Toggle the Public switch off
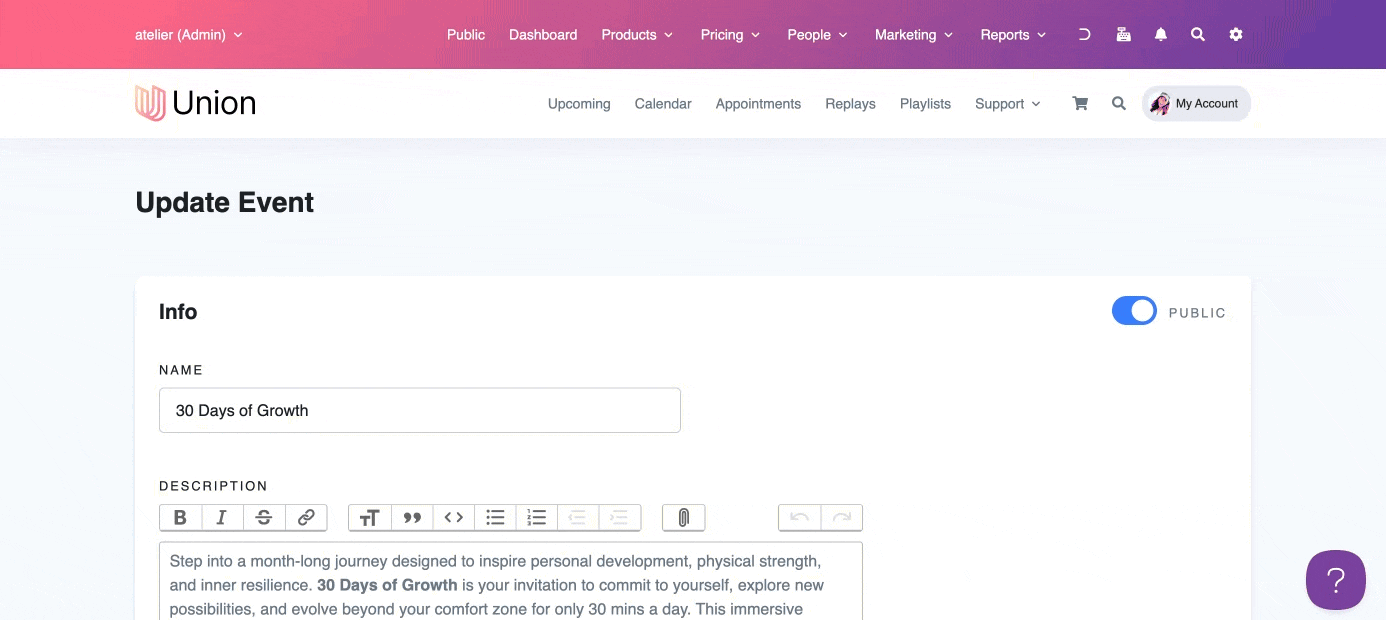Viewport: 1386px width, 620px height. pos(1134,312)
